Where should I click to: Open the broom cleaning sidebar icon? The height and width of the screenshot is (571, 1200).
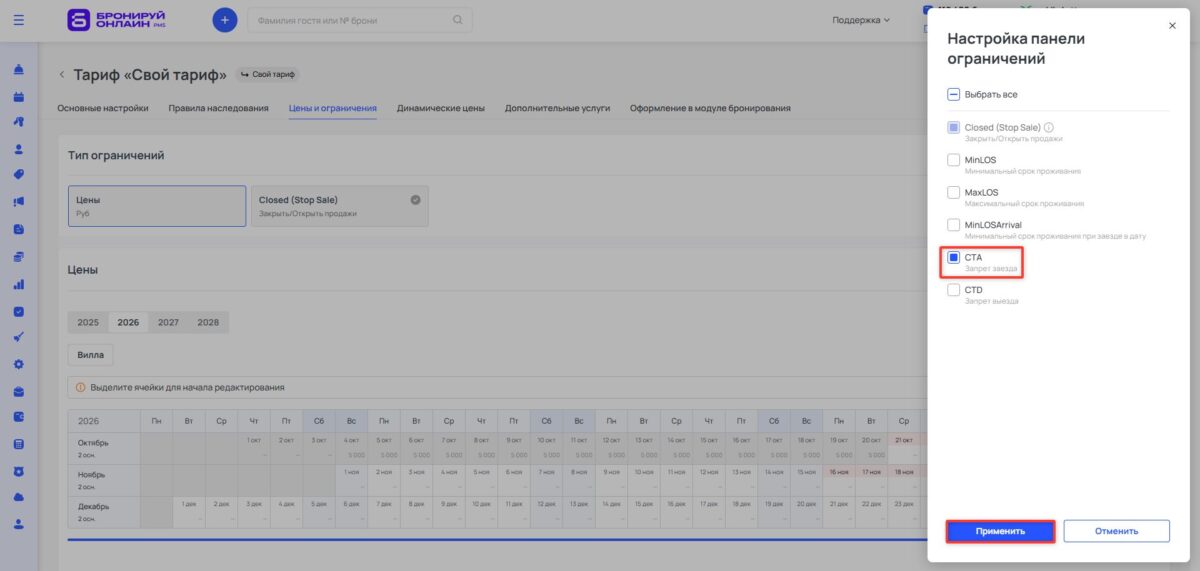point(19,336)
